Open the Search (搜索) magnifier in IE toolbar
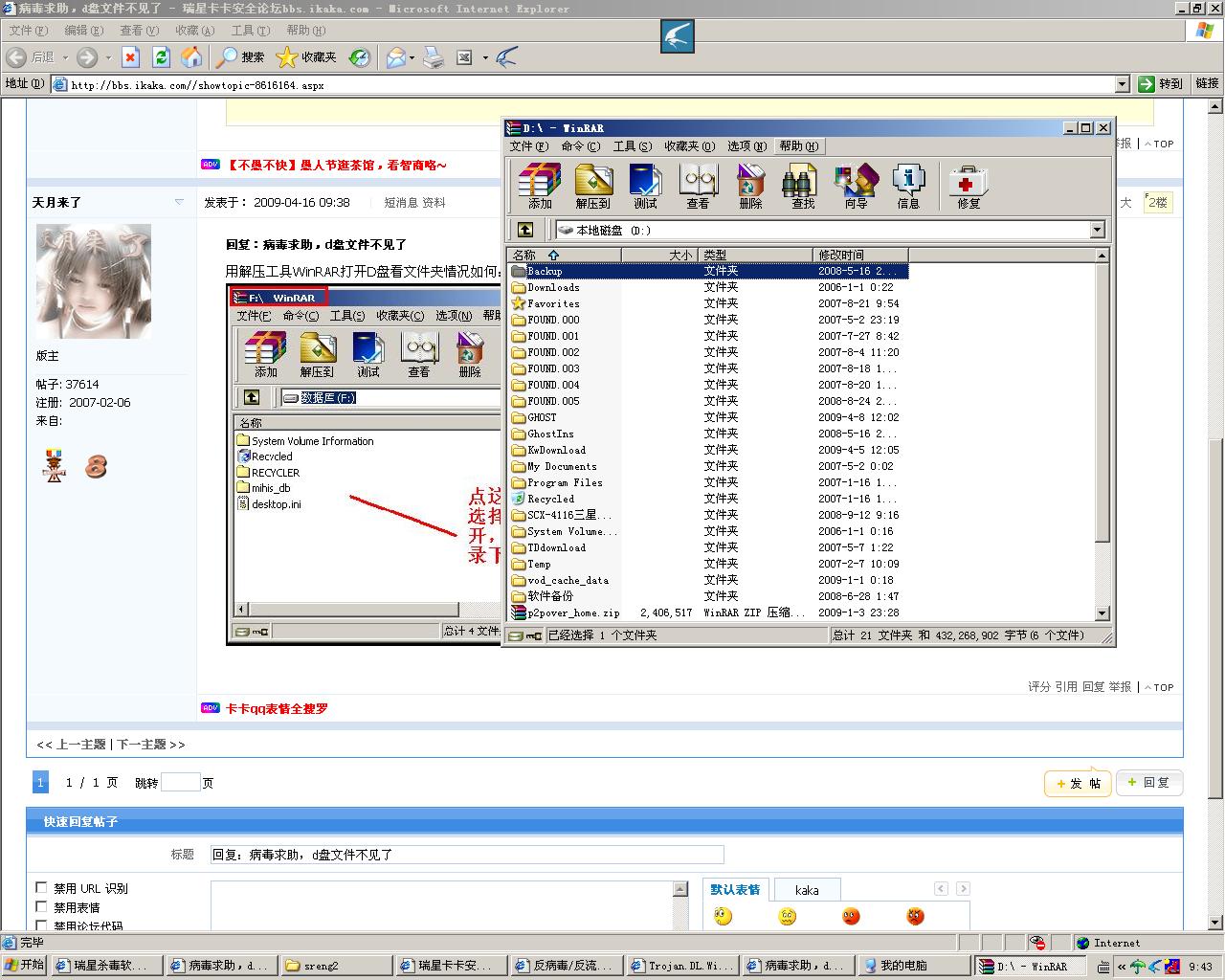The image size is (1225, 980). [x=240, y=57]
